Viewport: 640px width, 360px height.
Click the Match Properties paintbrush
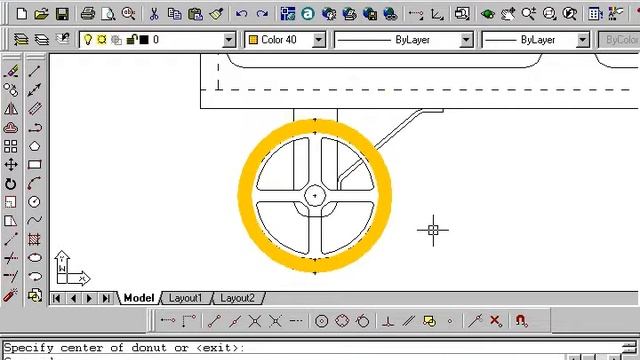pyautogui.click(x=216, y=14)
